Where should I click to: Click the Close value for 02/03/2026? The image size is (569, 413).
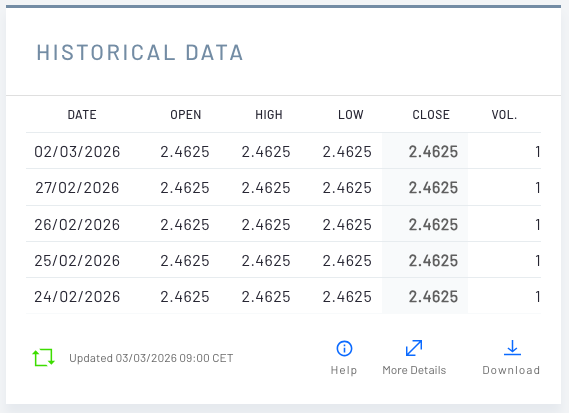pos(433,152)
